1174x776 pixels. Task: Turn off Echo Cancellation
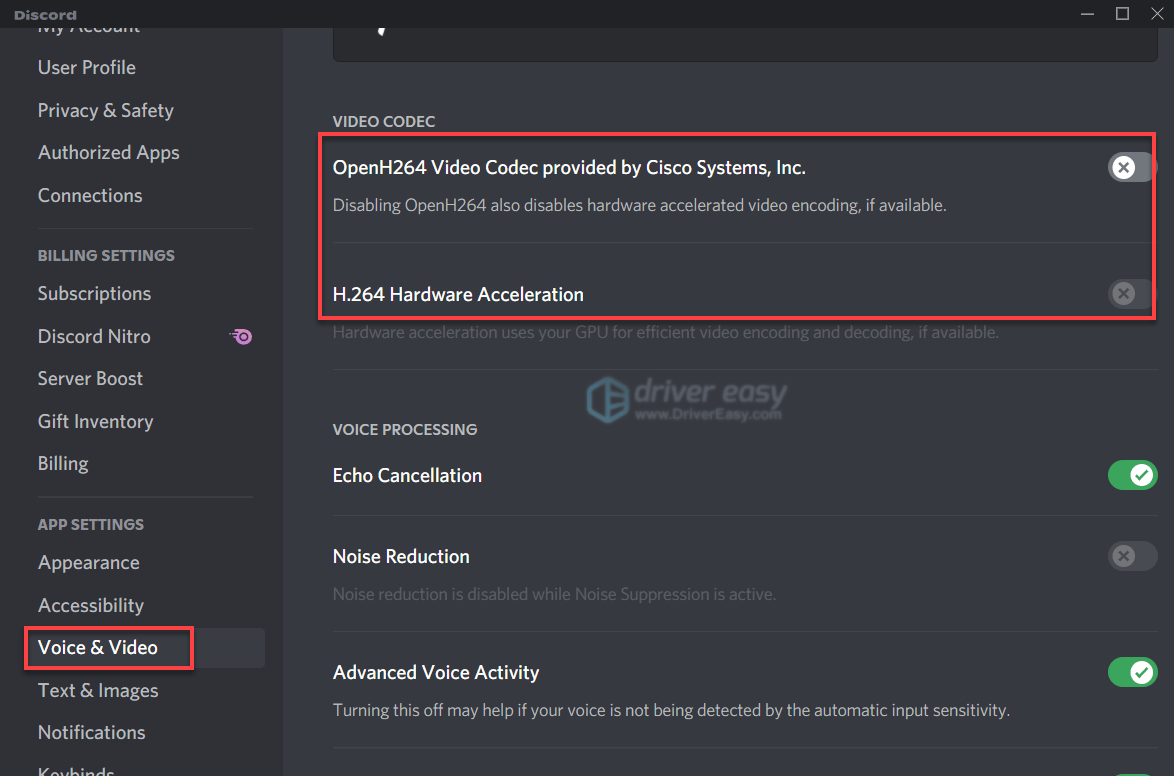(x=1132, y=475)
